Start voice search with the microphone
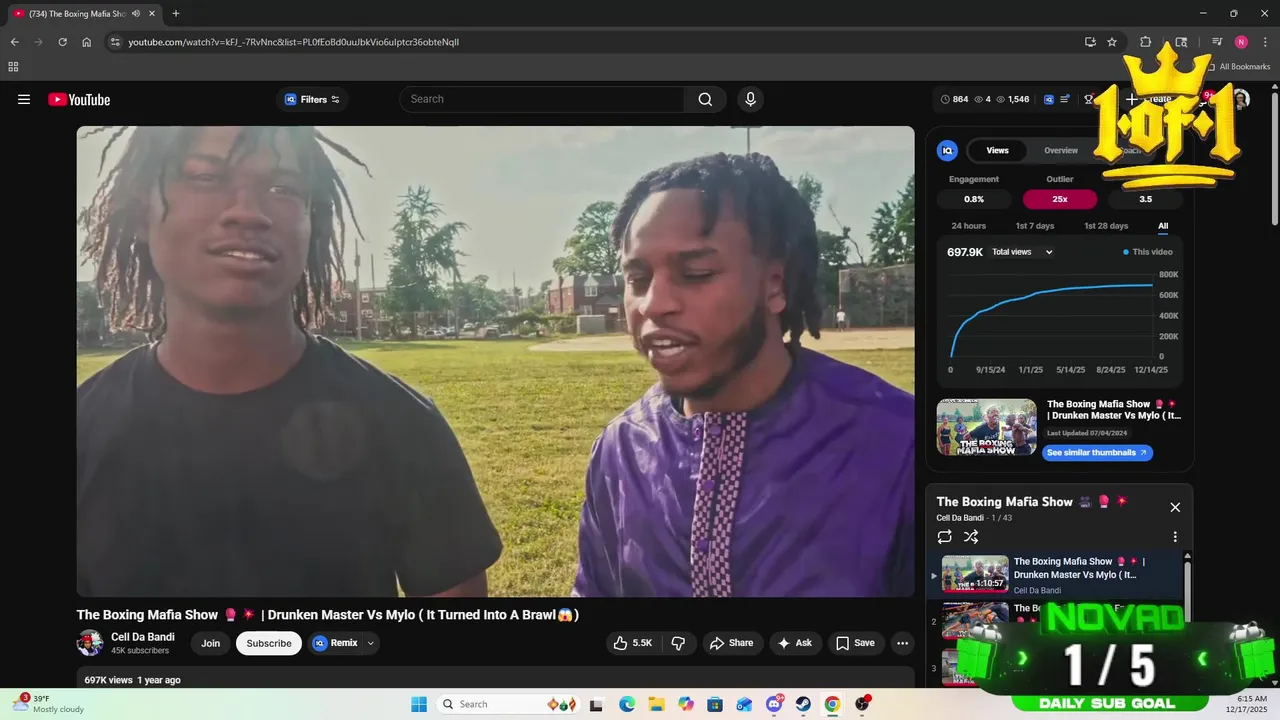The width and height of the screenshot is (1280, 720). pyautogui.click(x=750, y=99)
